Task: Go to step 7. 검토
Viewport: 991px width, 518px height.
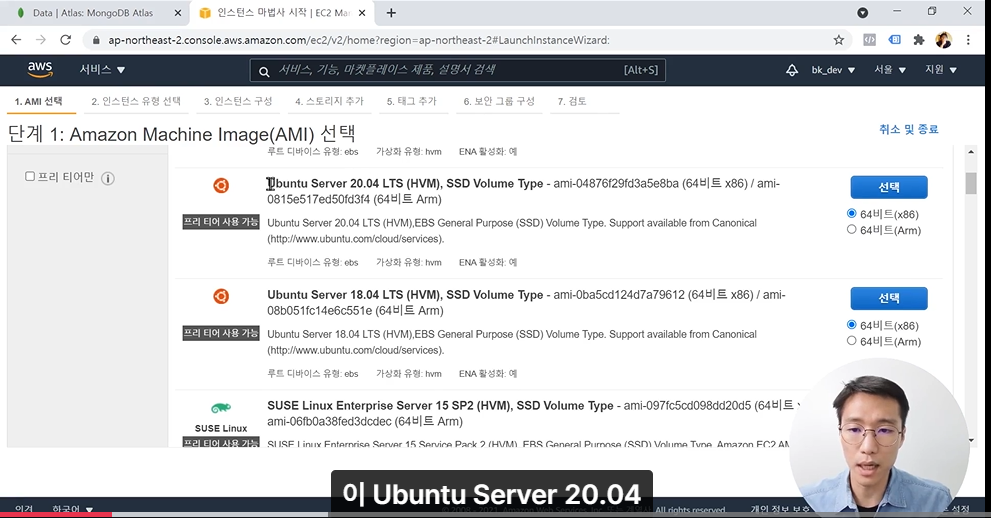Action: (572, 101)
